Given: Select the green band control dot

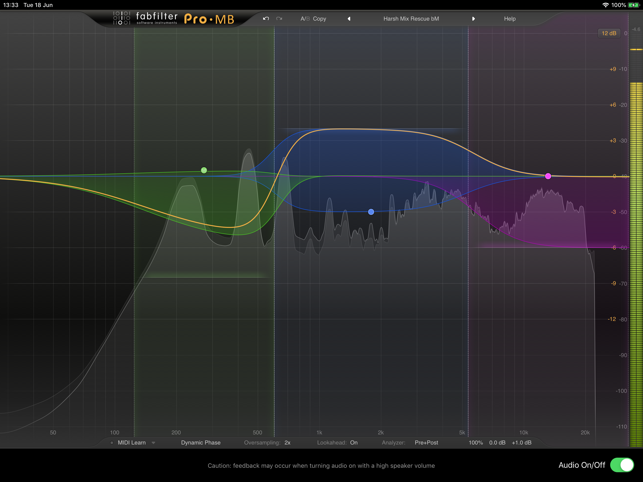Looking at the screenshot, I should tap(204, 170).
